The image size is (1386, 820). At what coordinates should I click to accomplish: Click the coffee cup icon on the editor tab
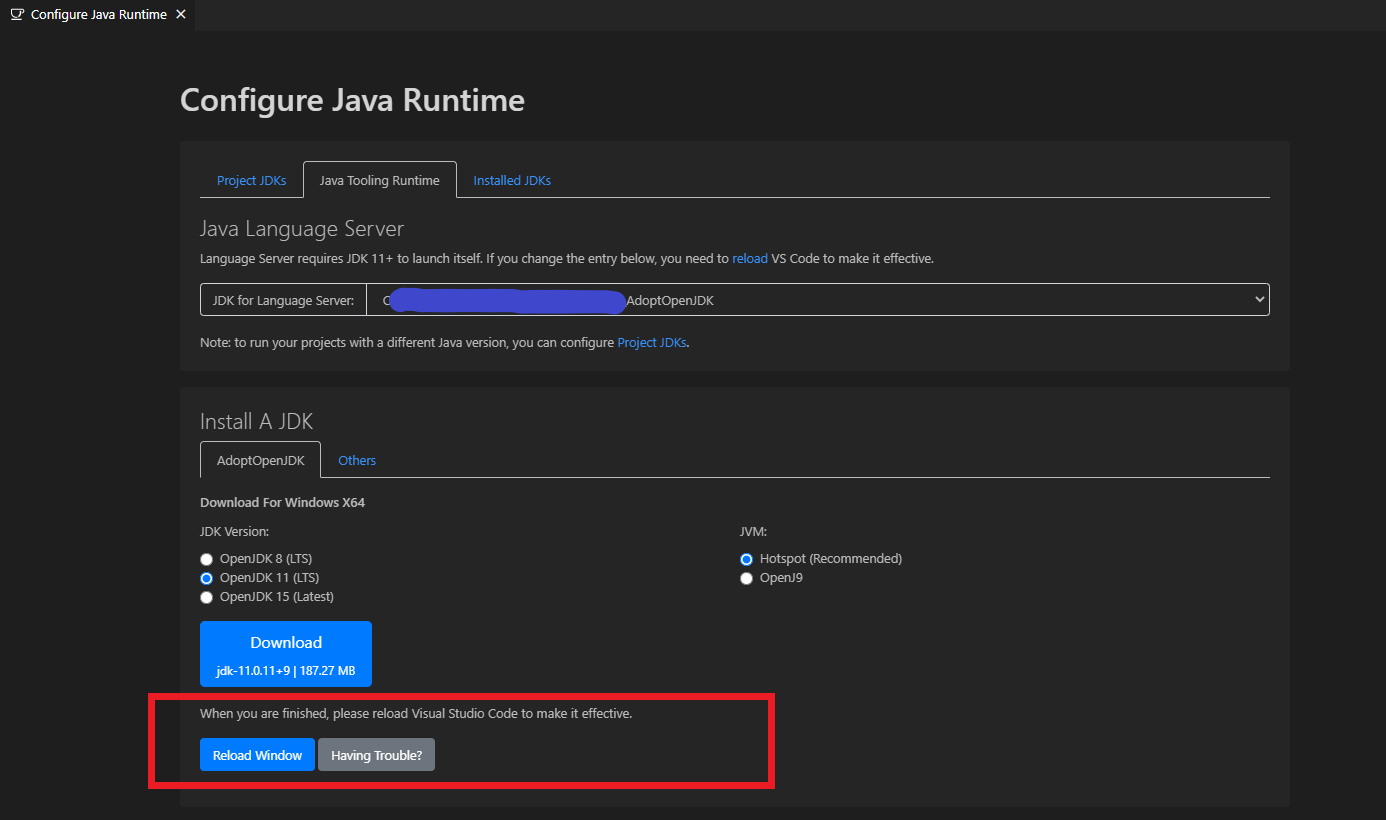click(17, 15)
